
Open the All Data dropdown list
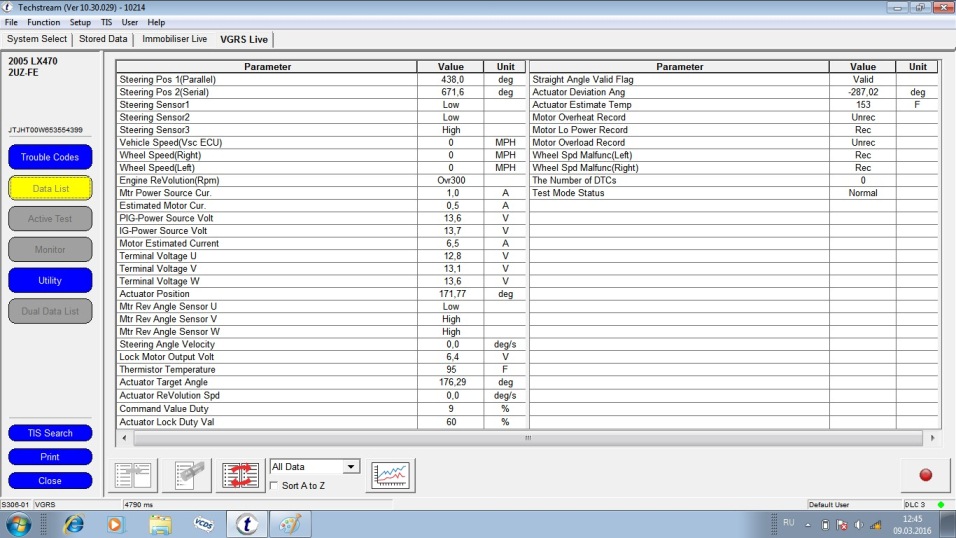350,467
